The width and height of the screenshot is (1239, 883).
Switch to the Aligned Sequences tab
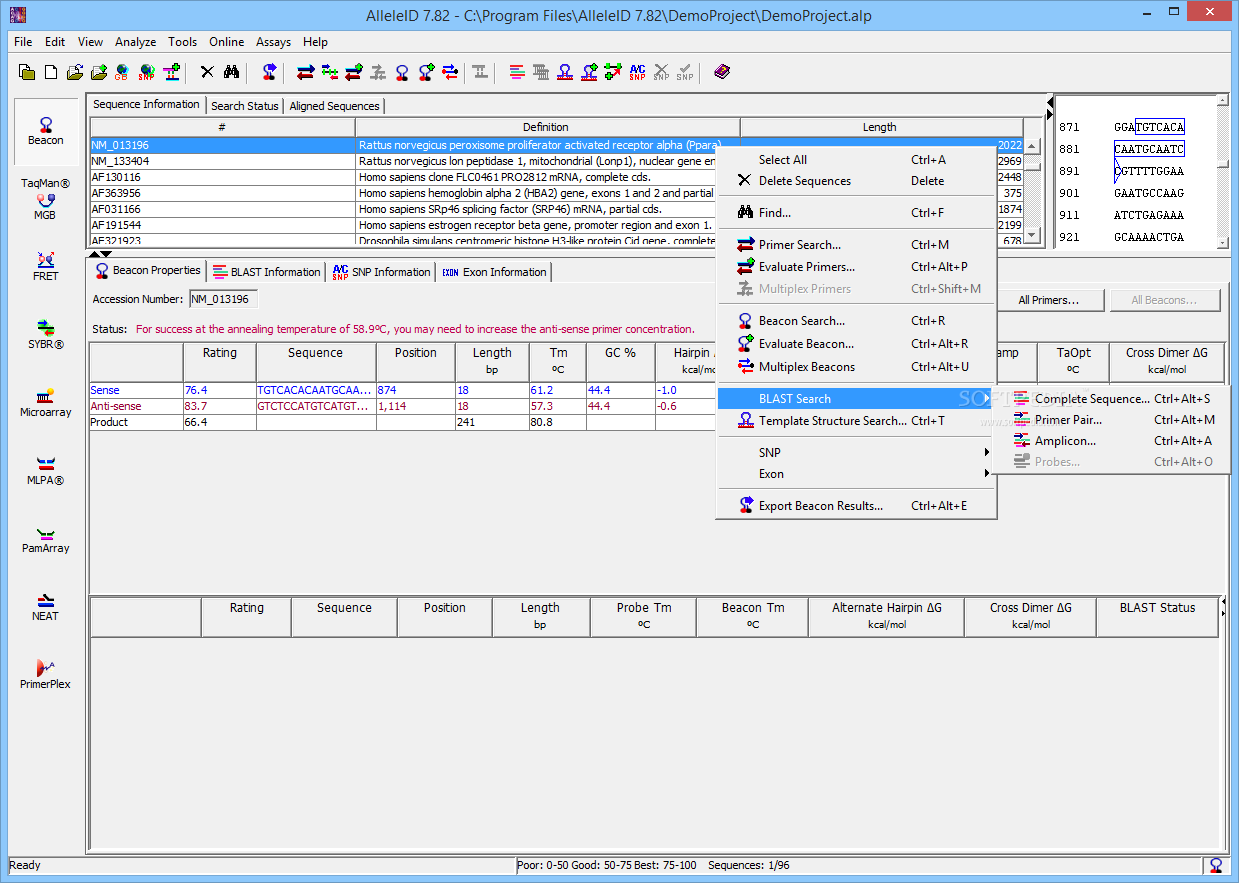(x=334, y=106)
